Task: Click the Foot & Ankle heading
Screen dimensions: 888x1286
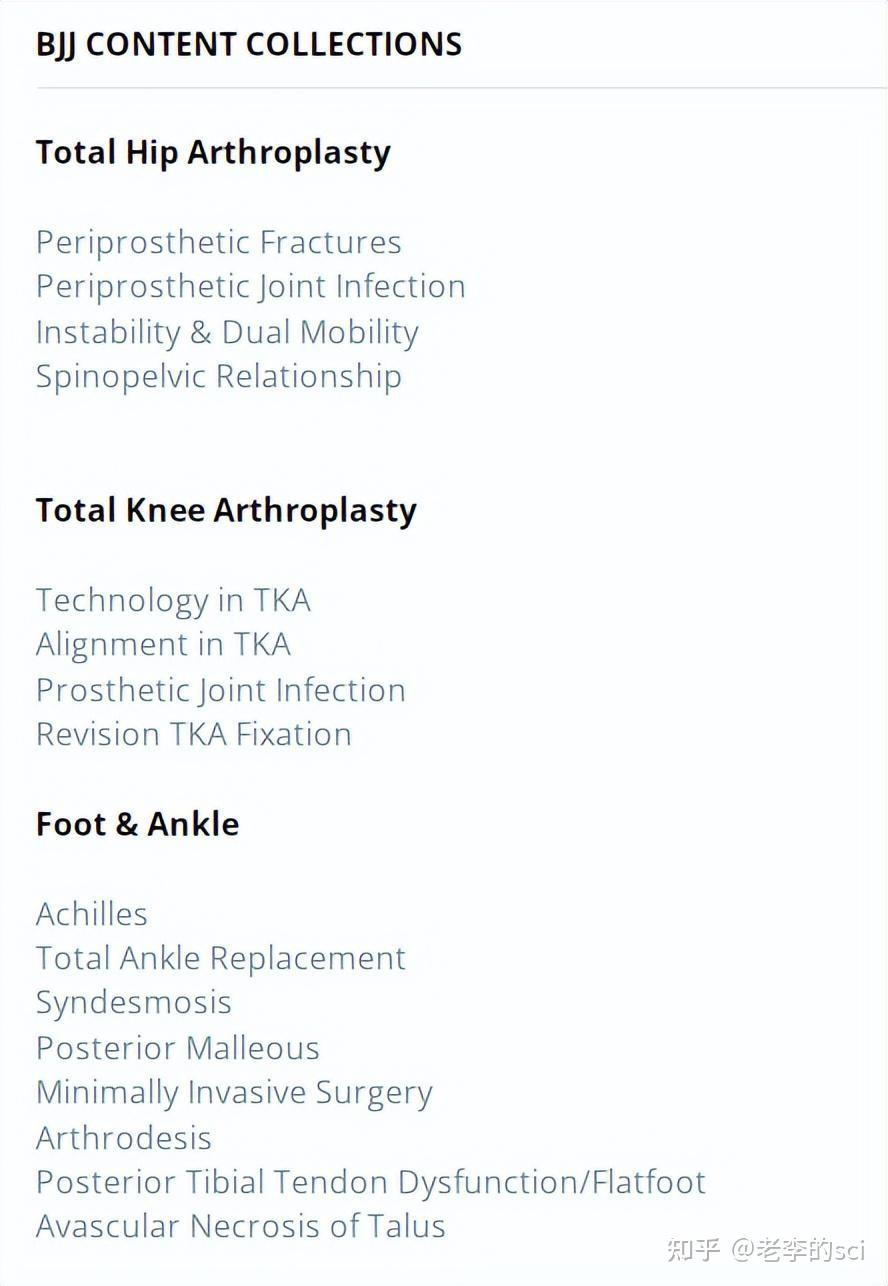Action: pyautogui.click(x=137, y=824)
